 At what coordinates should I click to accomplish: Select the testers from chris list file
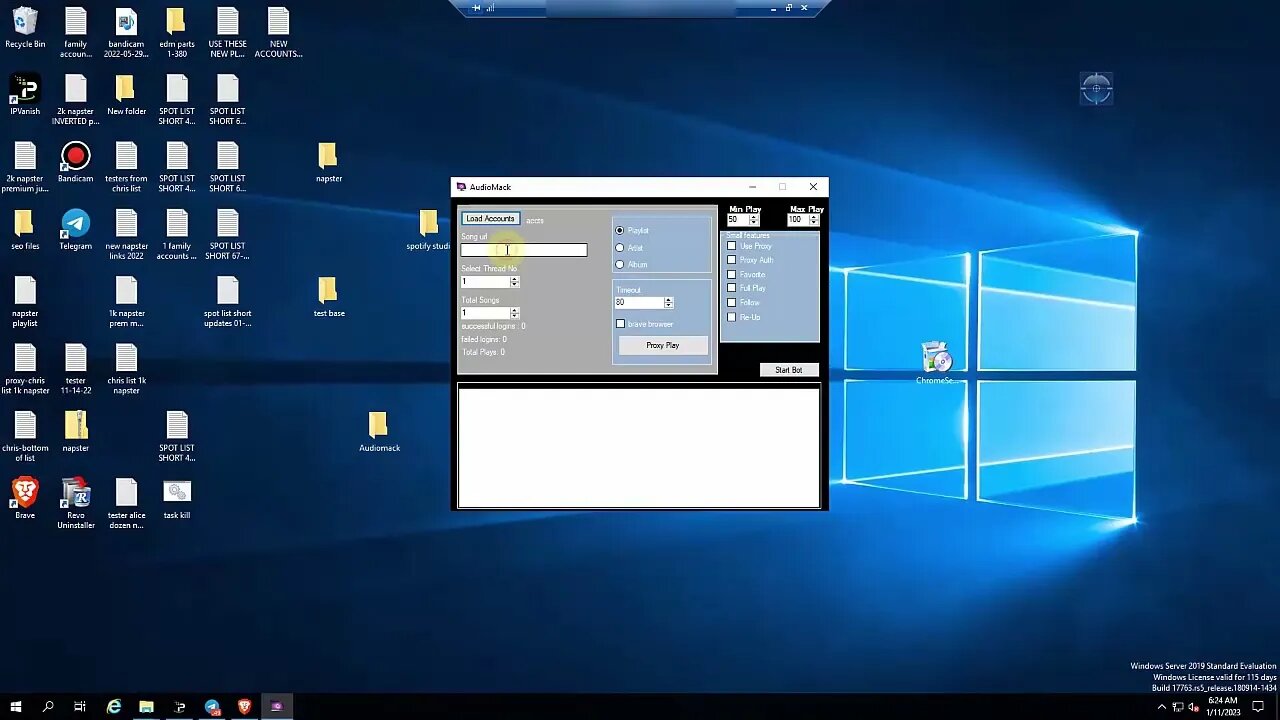coord(126,166)
